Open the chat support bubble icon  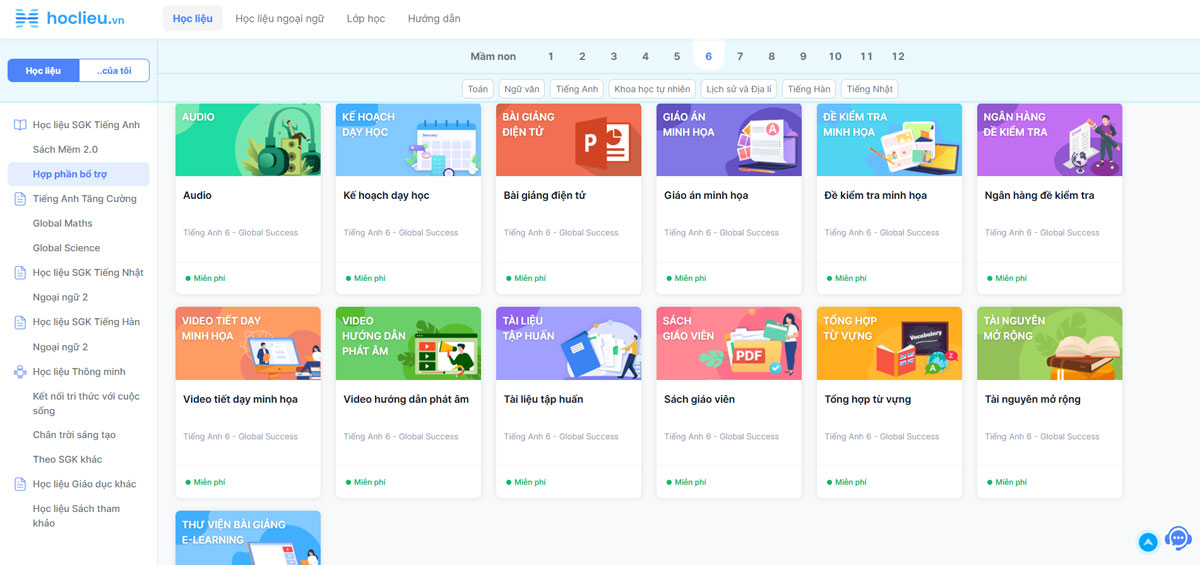pyautogui.click(x=1179, y=539)
